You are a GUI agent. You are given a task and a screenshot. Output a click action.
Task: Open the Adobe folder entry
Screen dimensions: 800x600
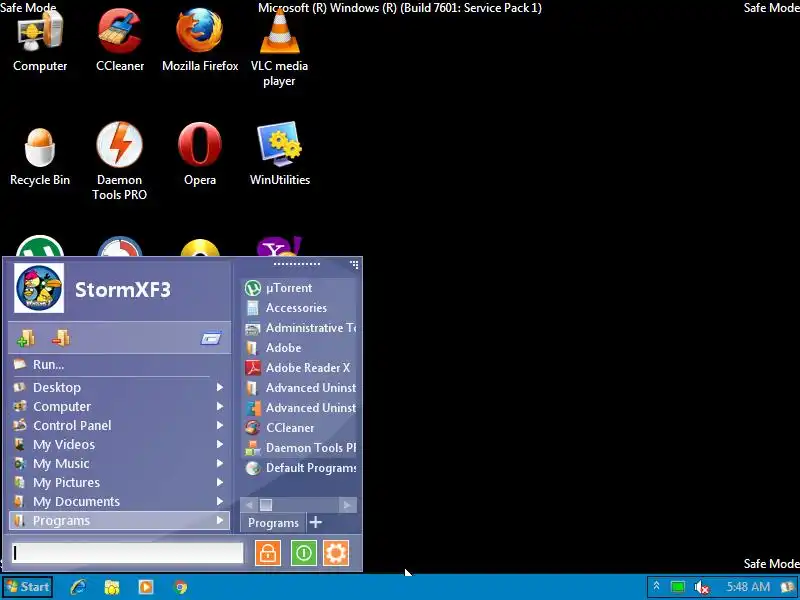tap(299, 348)
